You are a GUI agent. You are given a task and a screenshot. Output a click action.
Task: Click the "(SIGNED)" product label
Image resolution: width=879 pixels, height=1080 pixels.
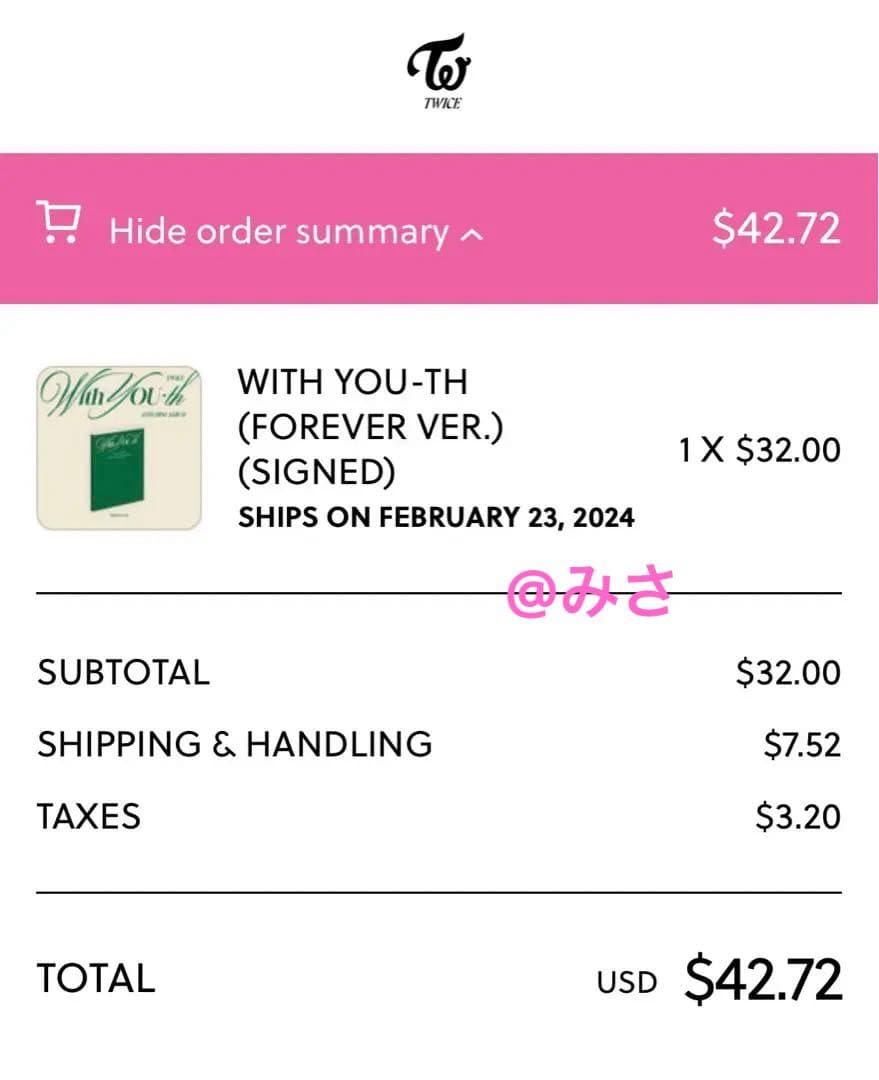click(x=316, y=472)
